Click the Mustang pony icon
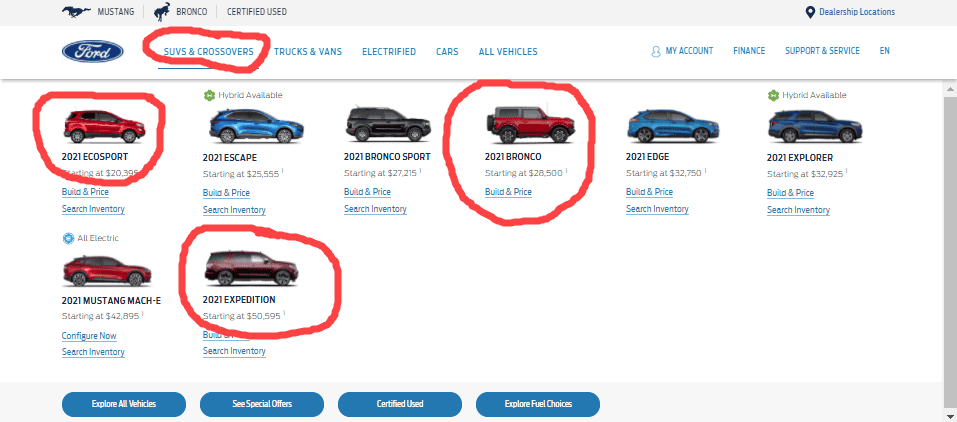 [76, 12]
